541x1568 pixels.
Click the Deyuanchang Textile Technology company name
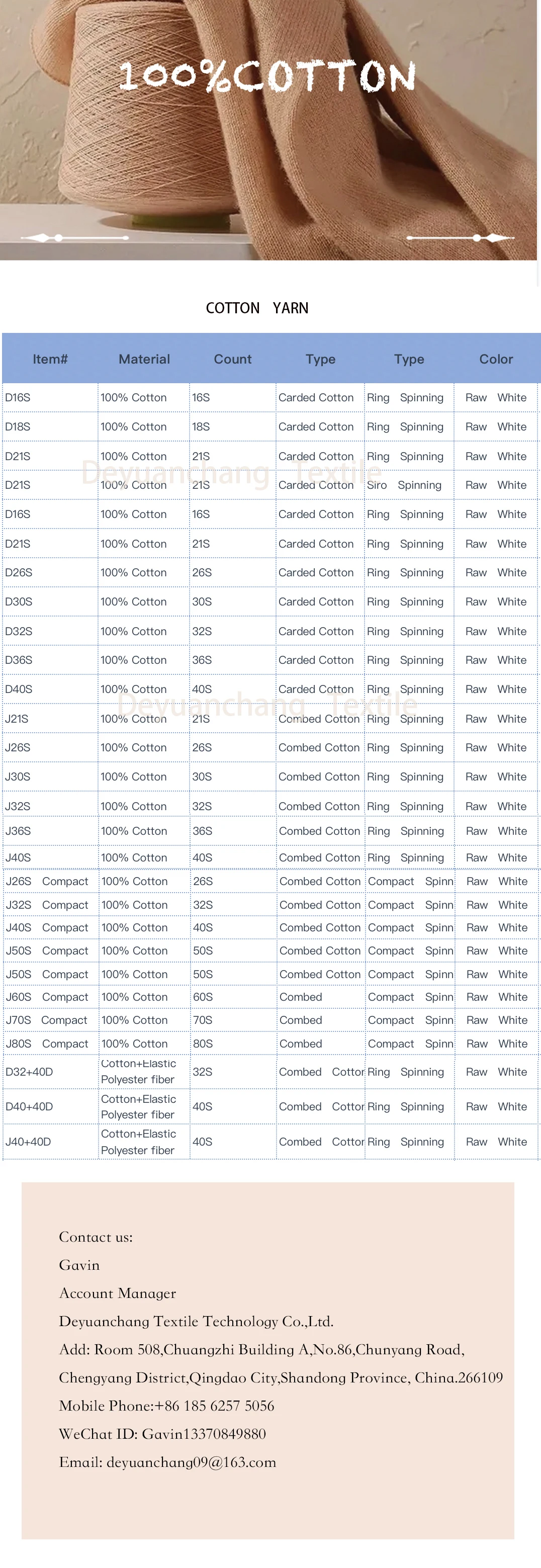196,1322
